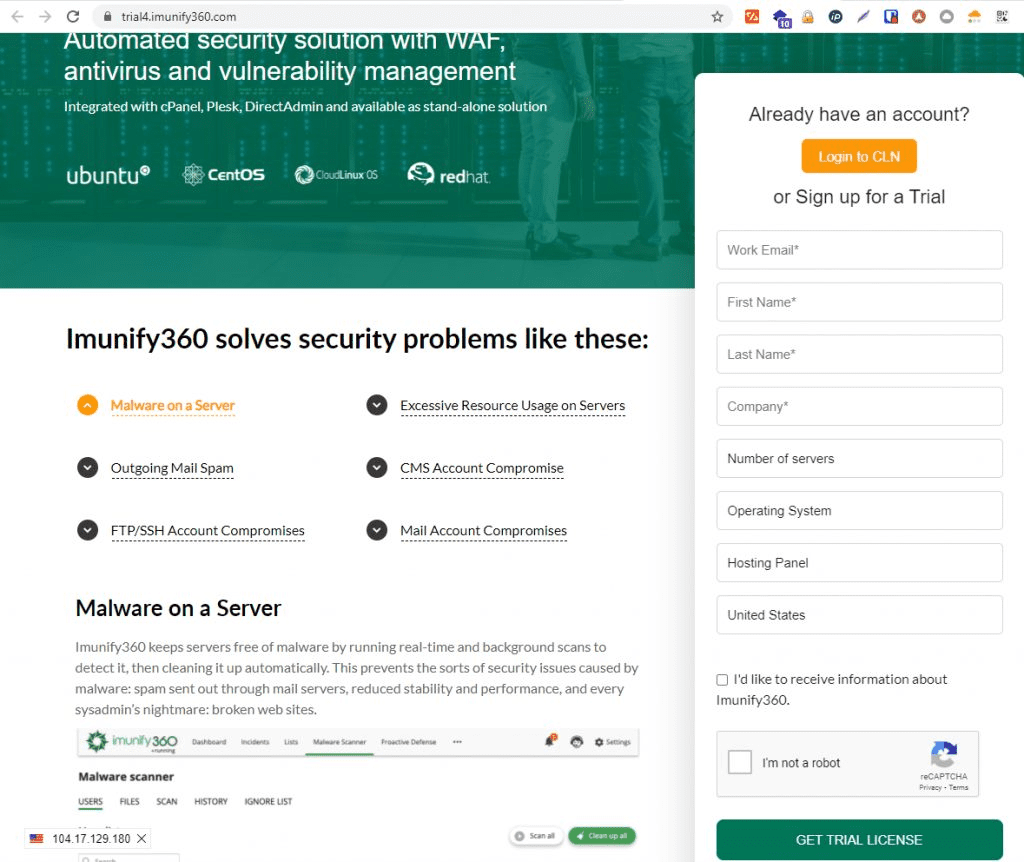This screenshot has height=862, width=1024.
Task: Collapse Malware on a Server with orange chevron
Action: tap(88, 405)
